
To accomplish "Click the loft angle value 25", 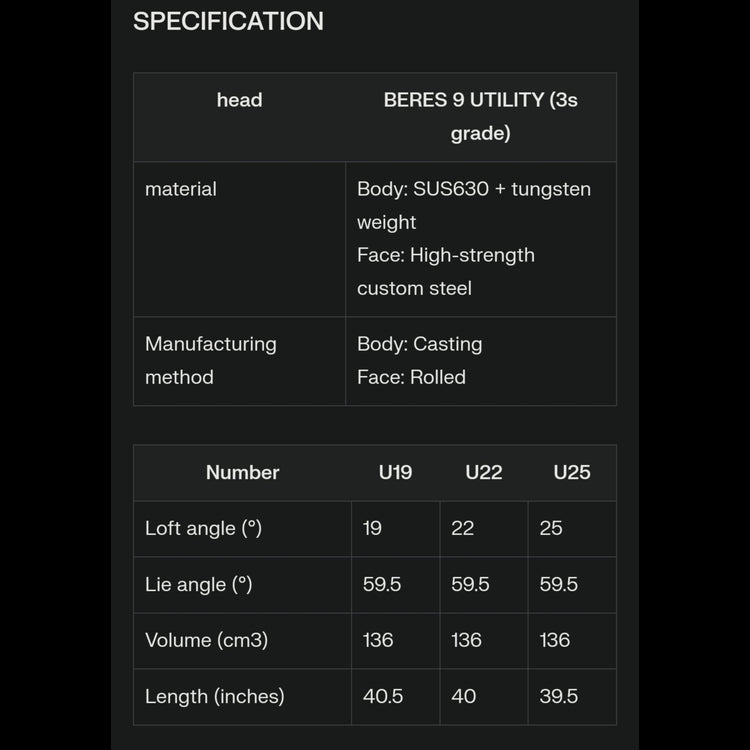I will pyautogui.click(x=551, y=528).
